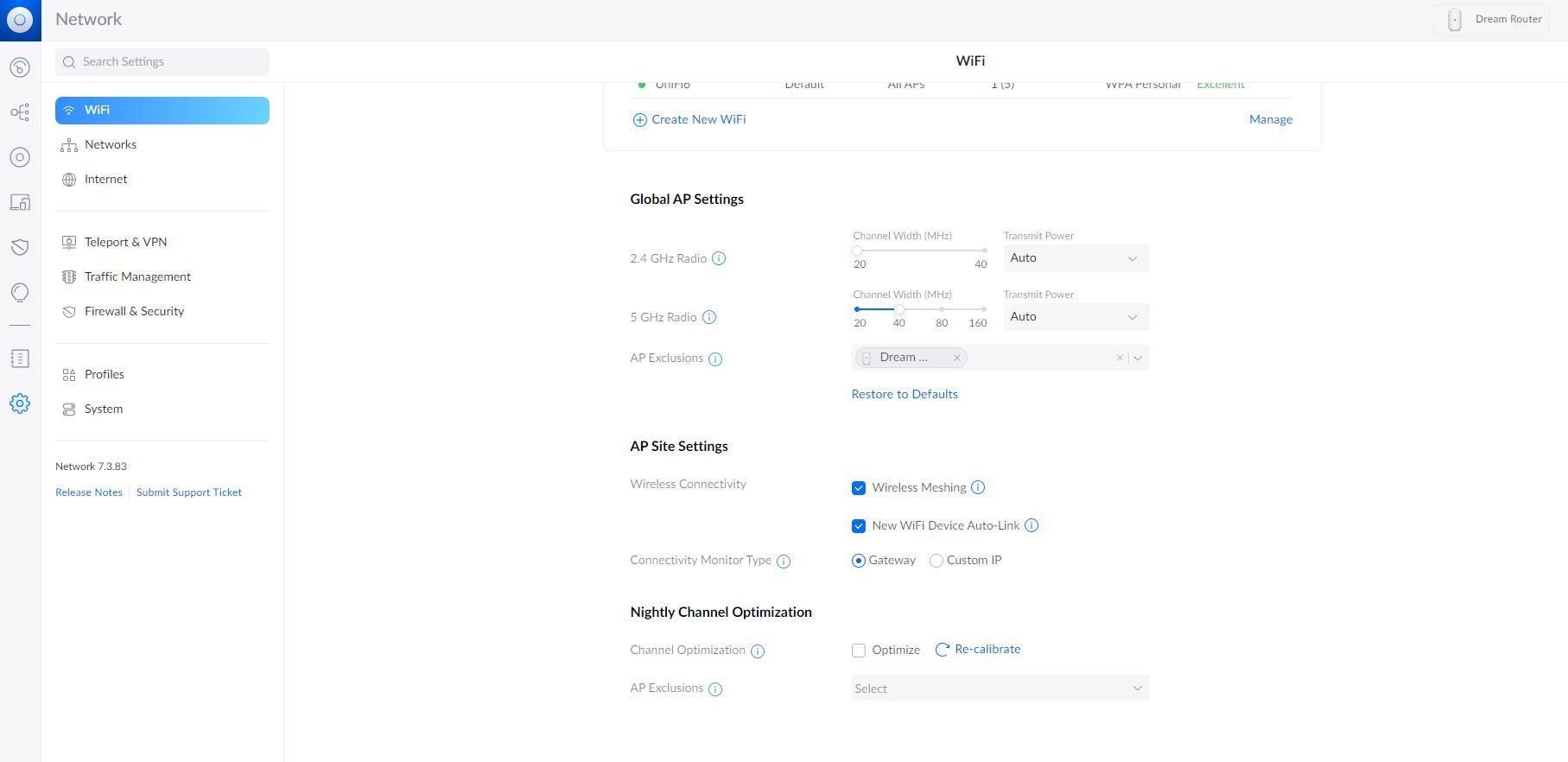This screenshot has width=1568, height=762.
Task: Click the Restore to Defaults link
Action: click(x=905, y=394)
